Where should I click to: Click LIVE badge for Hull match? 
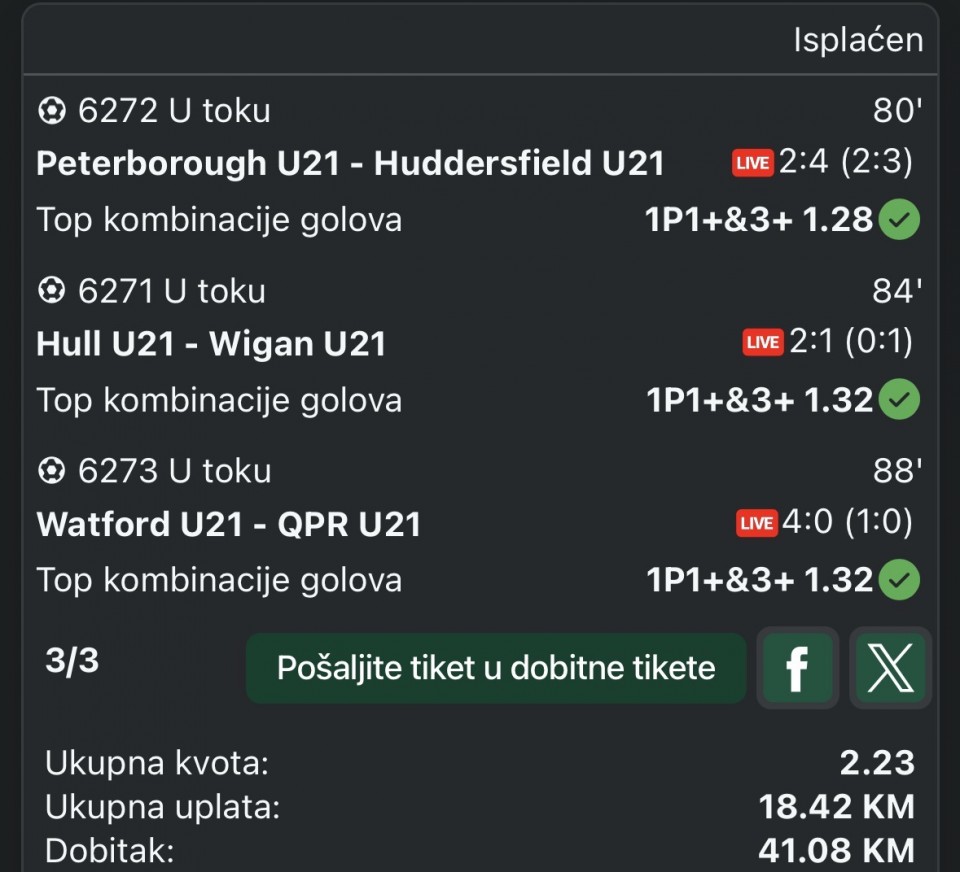763,343
